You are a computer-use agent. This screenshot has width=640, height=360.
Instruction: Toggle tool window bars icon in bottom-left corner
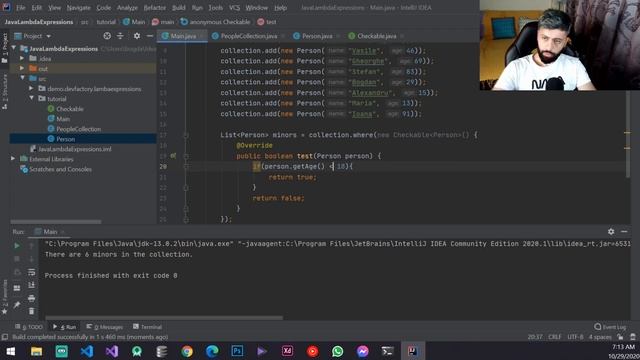[4, 337]
